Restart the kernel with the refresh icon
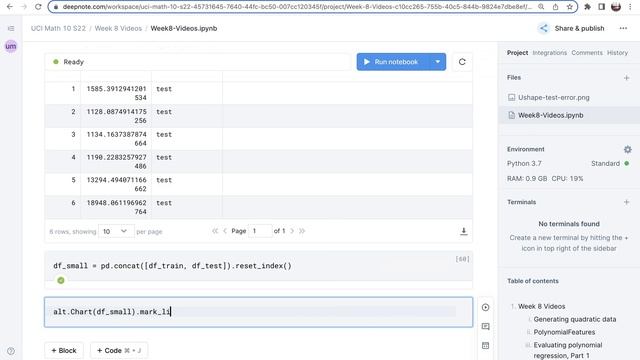 click(462, 62)
